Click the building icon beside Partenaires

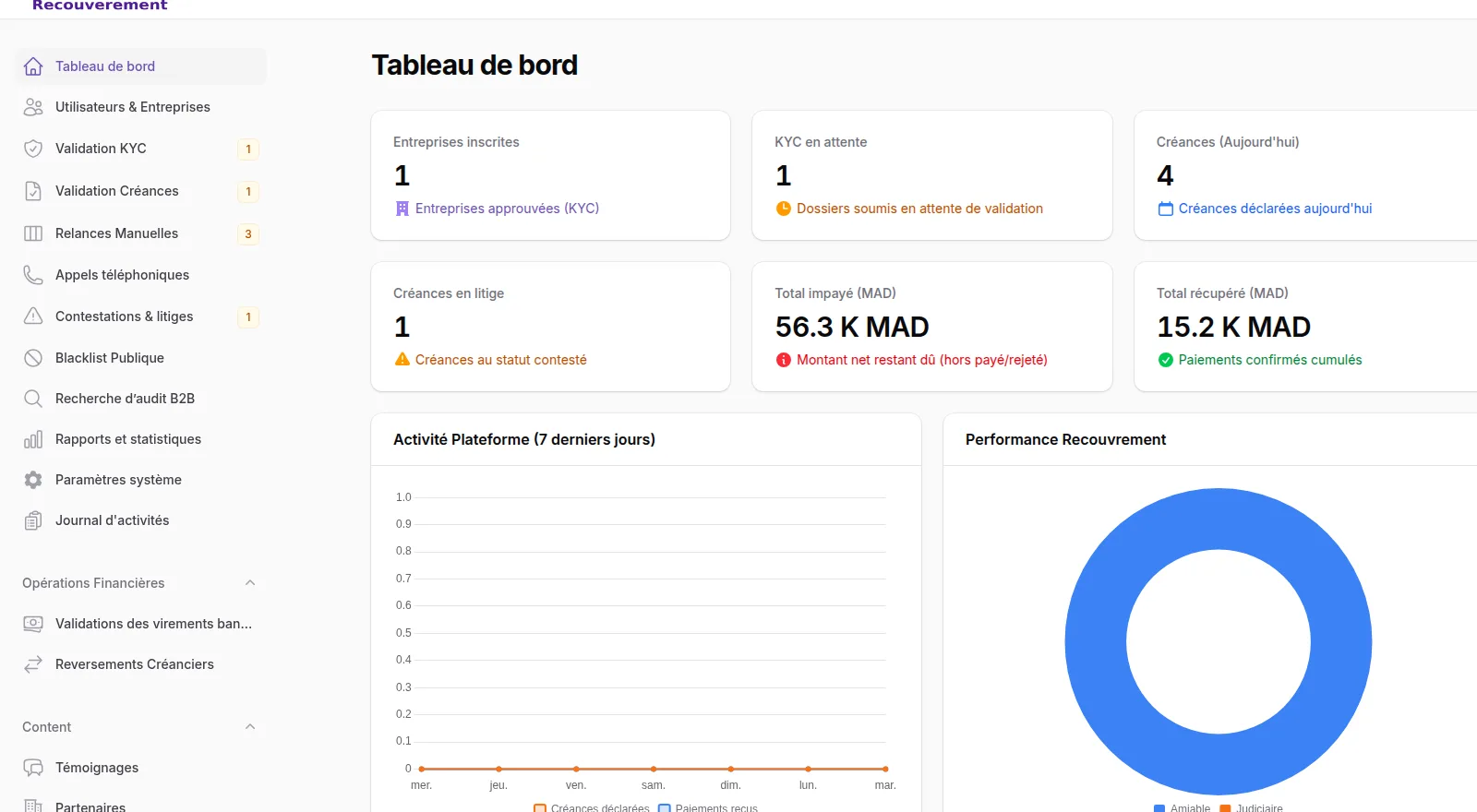tap(33, 806)
